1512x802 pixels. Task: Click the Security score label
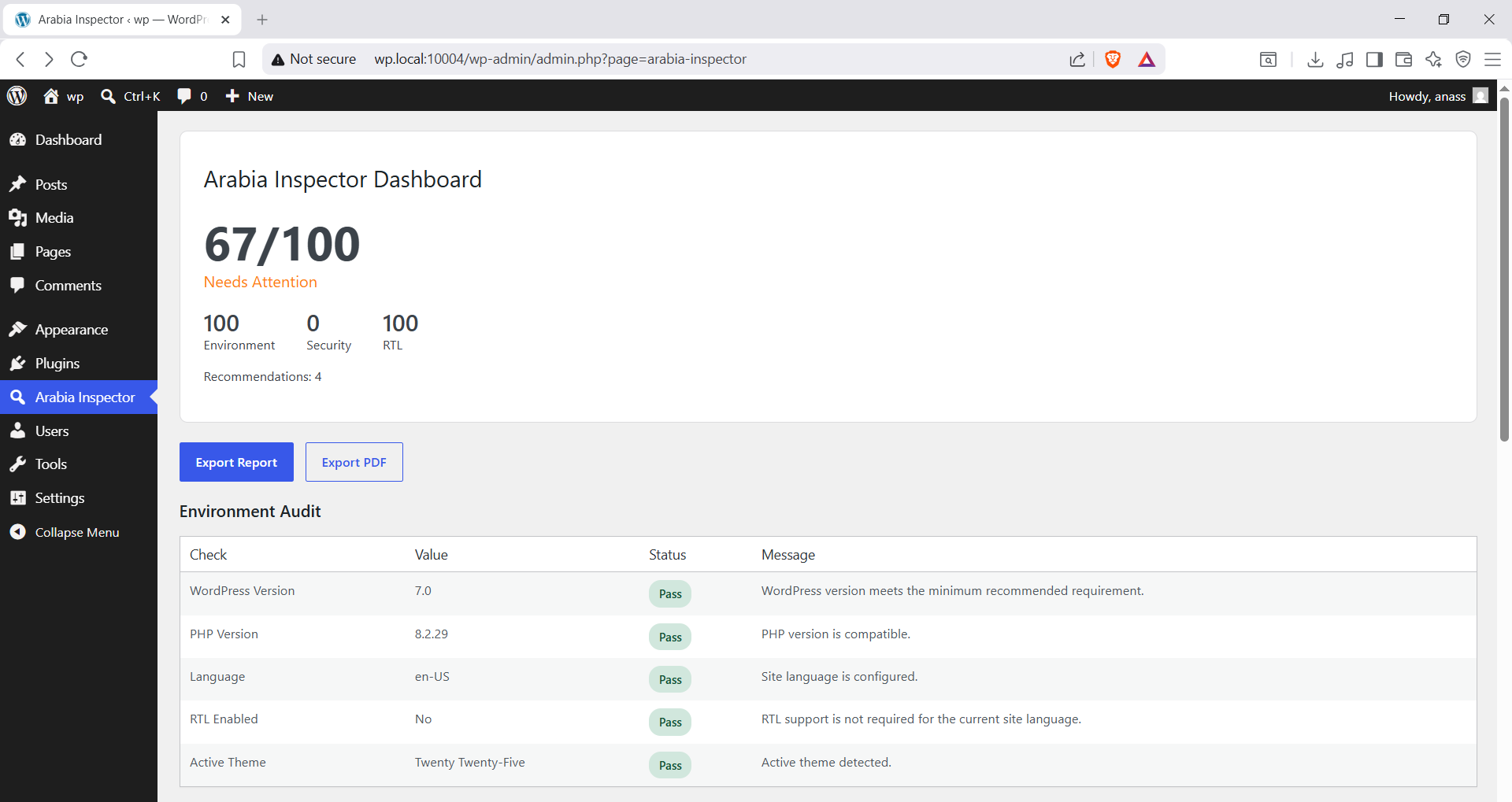coord(328,345)
